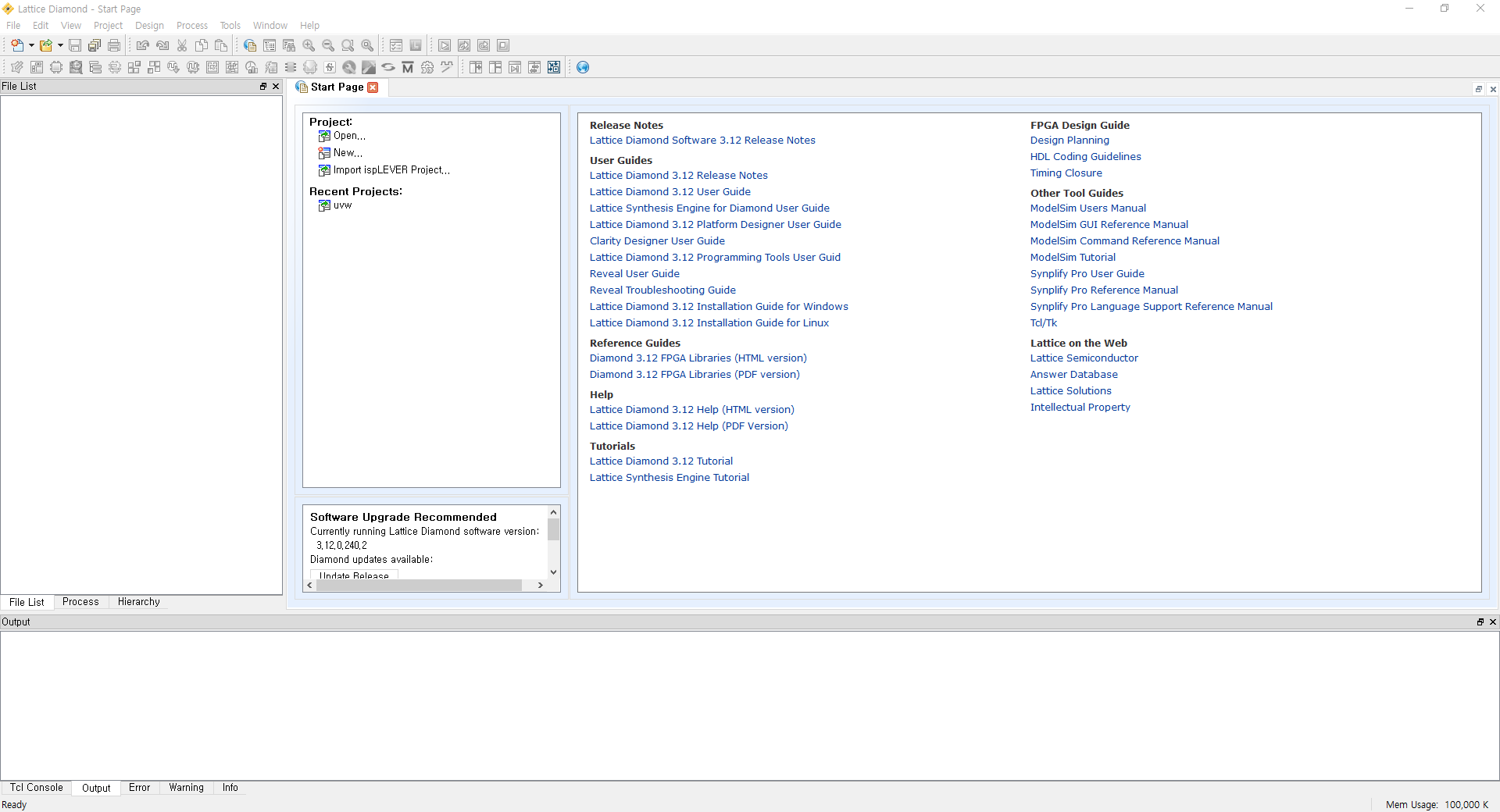Screen dimensions: 1500x812
Task: Open the Tools menu
Action: coord(230,26)
